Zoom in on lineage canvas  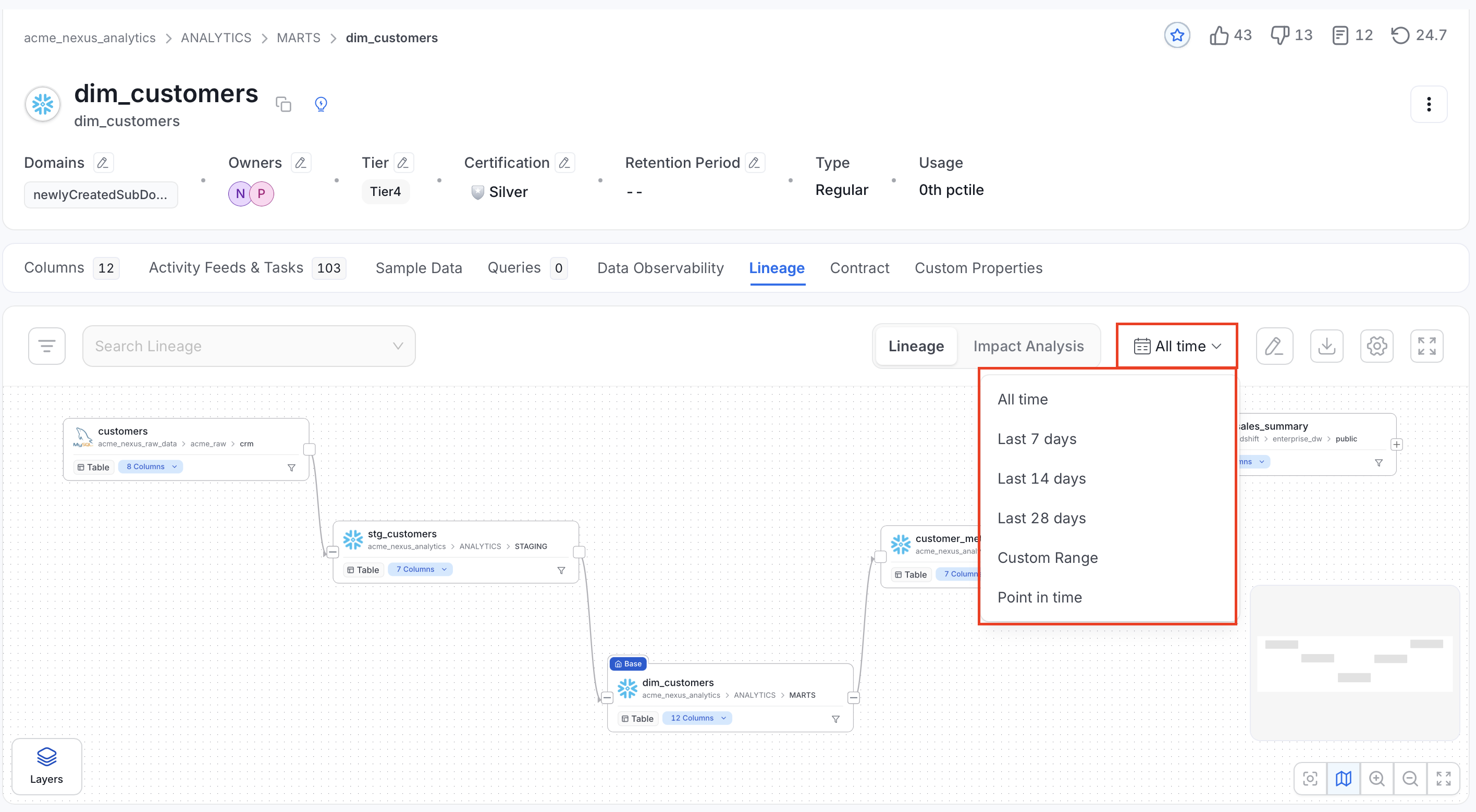point(1376,778)
